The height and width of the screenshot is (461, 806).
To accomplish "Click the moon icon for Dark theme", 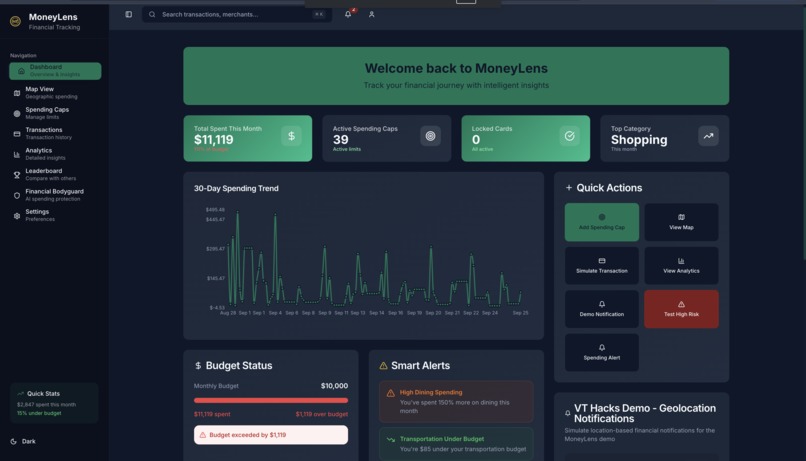I will (14, 441).
